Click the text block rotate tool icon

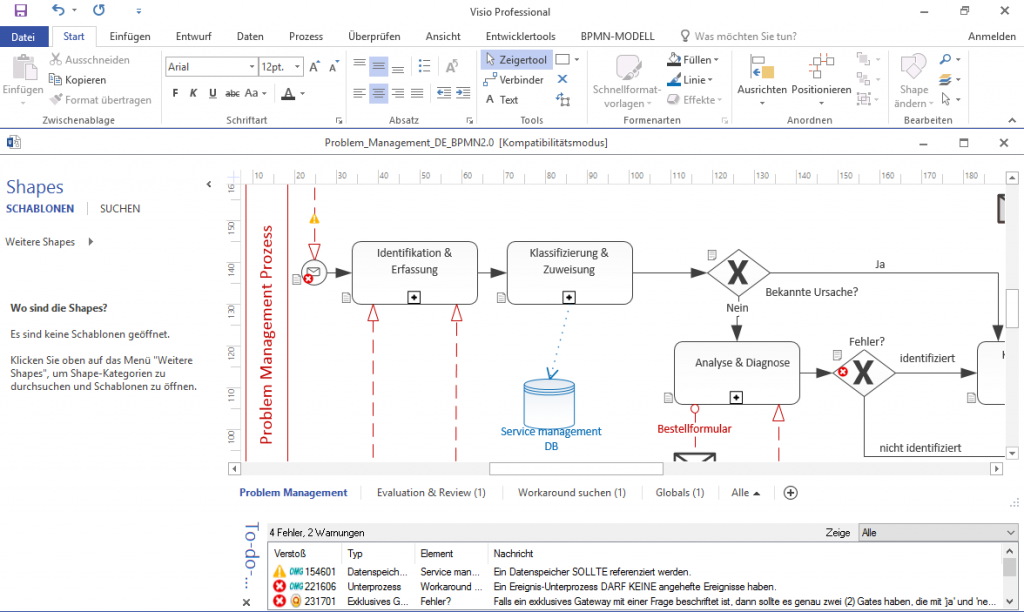coord(563,100)
